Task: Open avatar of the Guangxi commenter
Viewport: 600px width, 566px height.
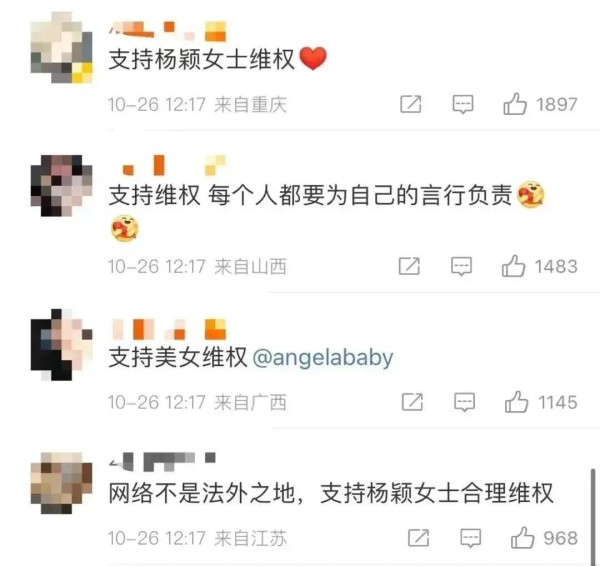Action: pos(61,344)
